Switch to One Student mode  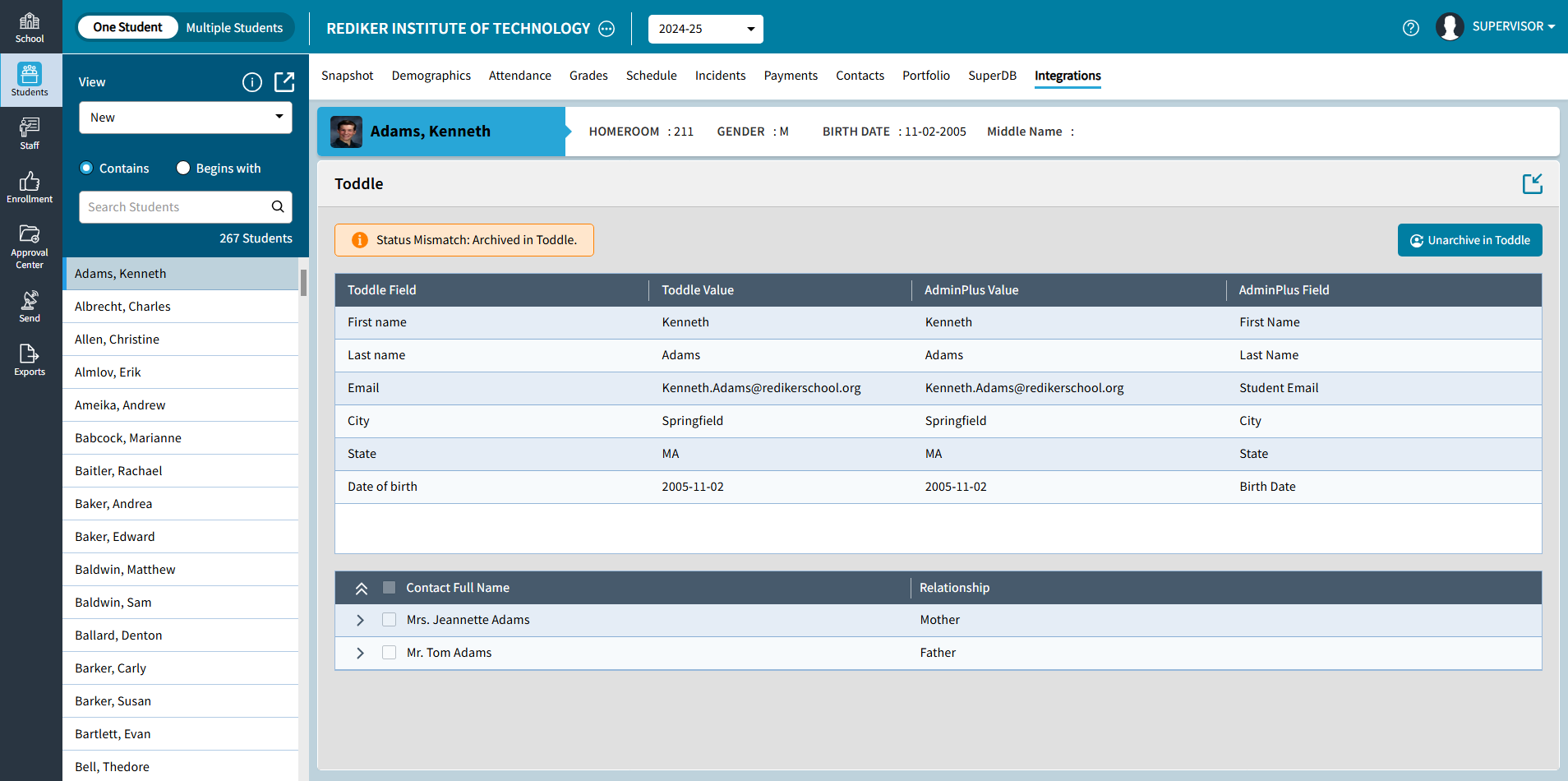pyautogui.click(x=127, y=27)
